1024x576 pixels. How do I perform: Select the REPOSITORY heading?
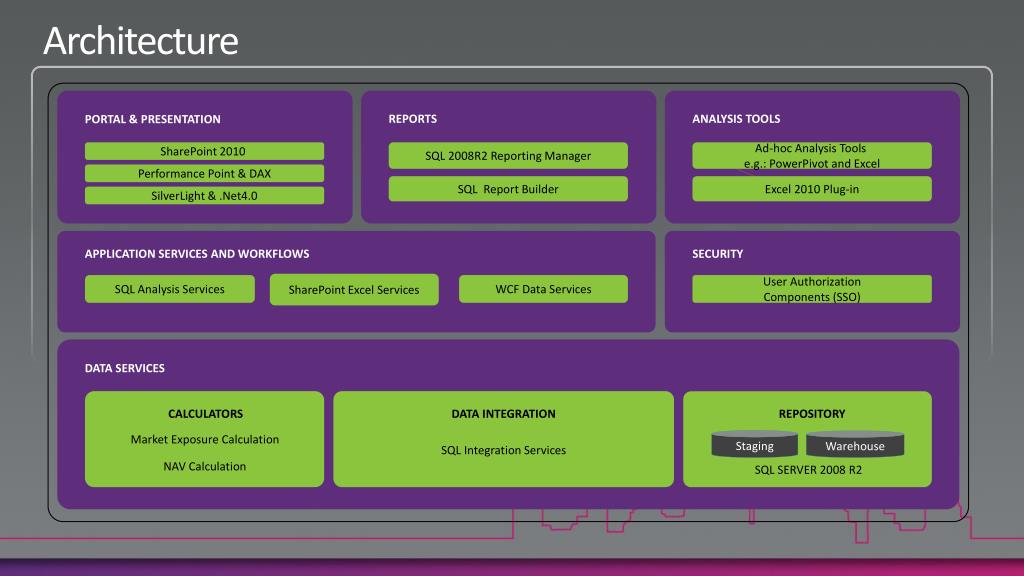pyautogui.click(x=811, y=413)
